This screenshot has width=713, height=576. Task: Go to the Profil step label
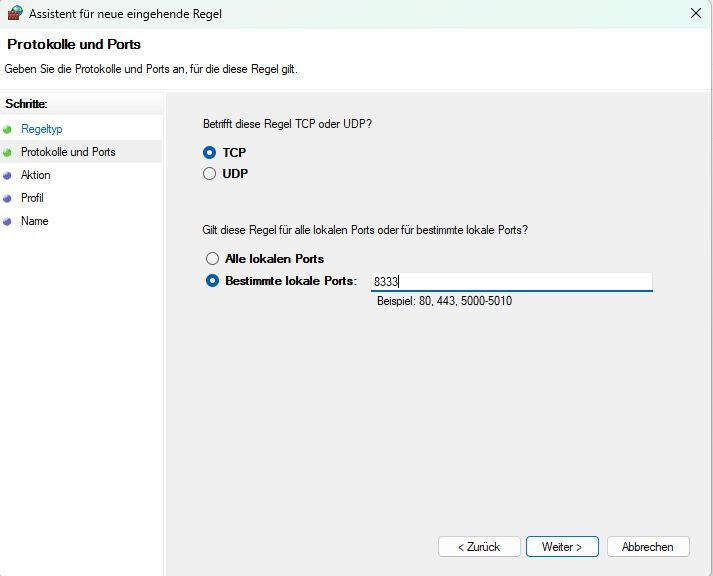32,199
